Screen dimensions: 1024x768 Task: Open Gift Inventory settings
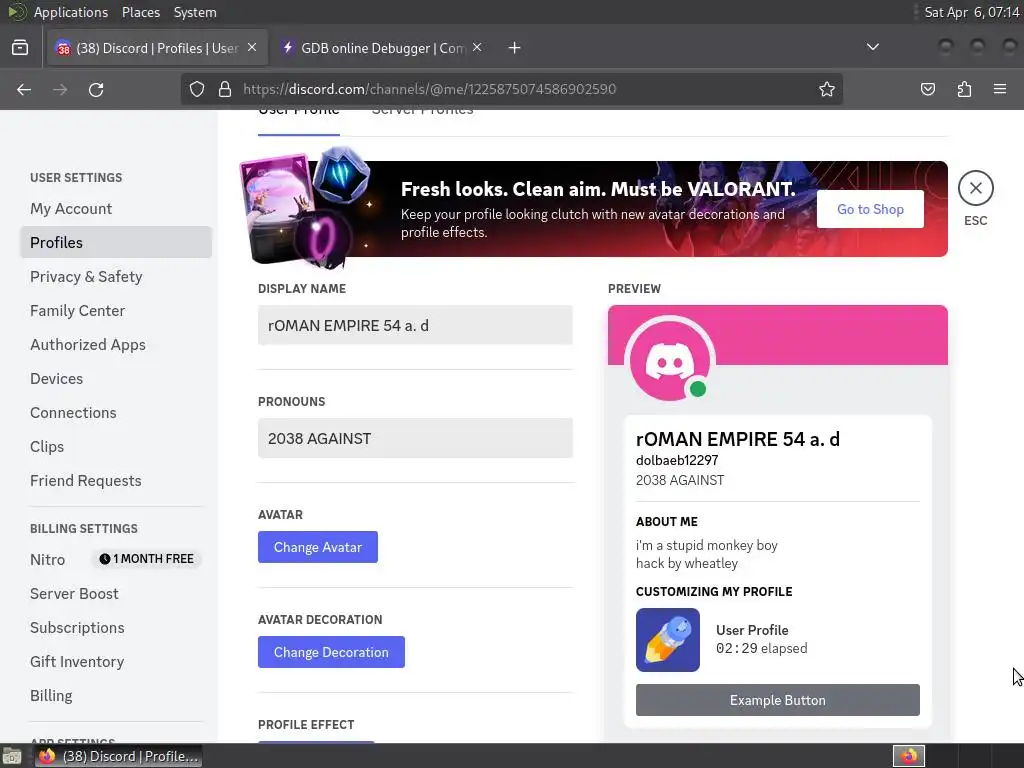click(x=116, y=661)
